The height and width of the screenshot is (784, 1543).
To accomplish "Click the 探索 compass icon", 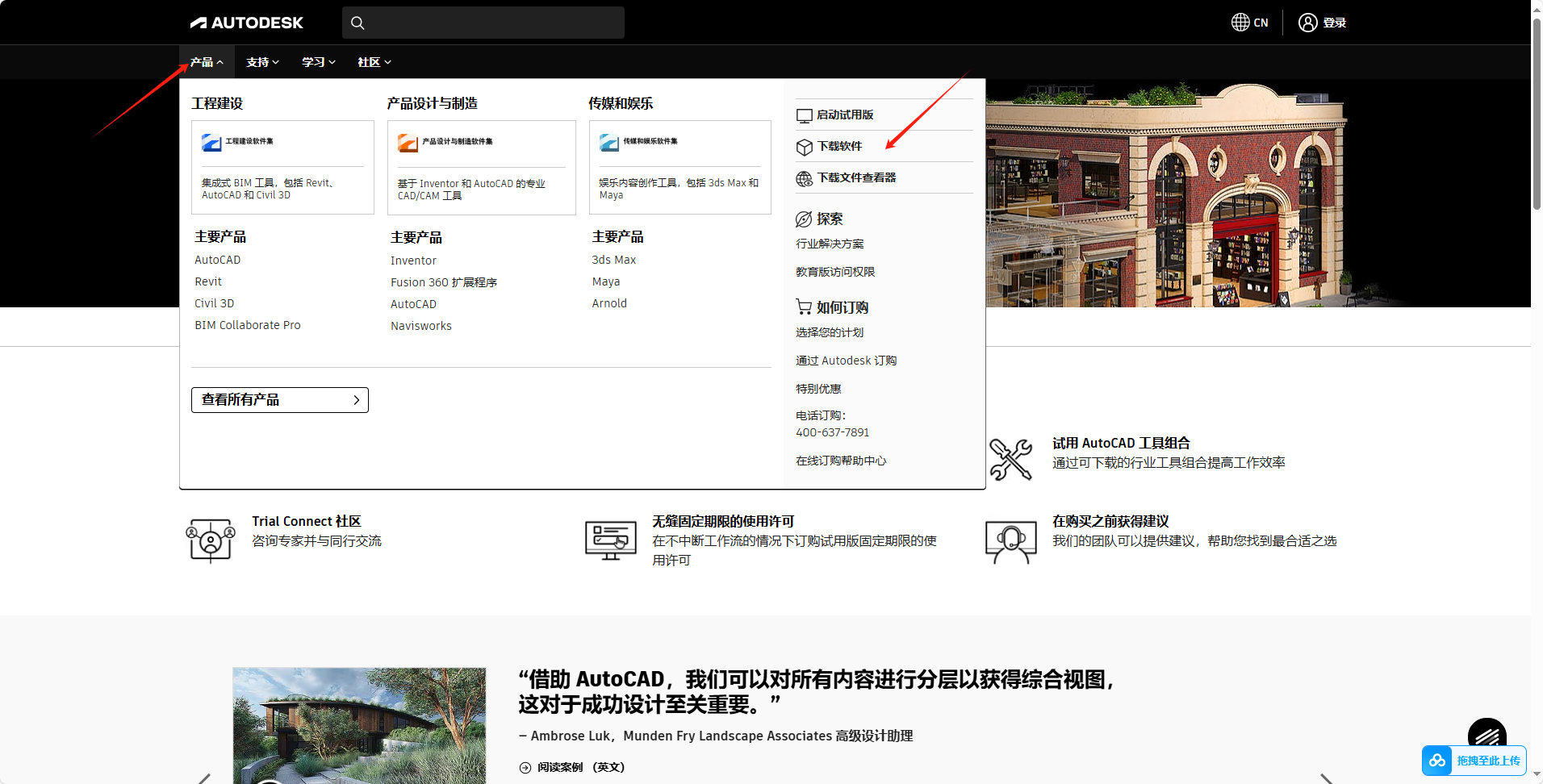I will tap(804, 219).
